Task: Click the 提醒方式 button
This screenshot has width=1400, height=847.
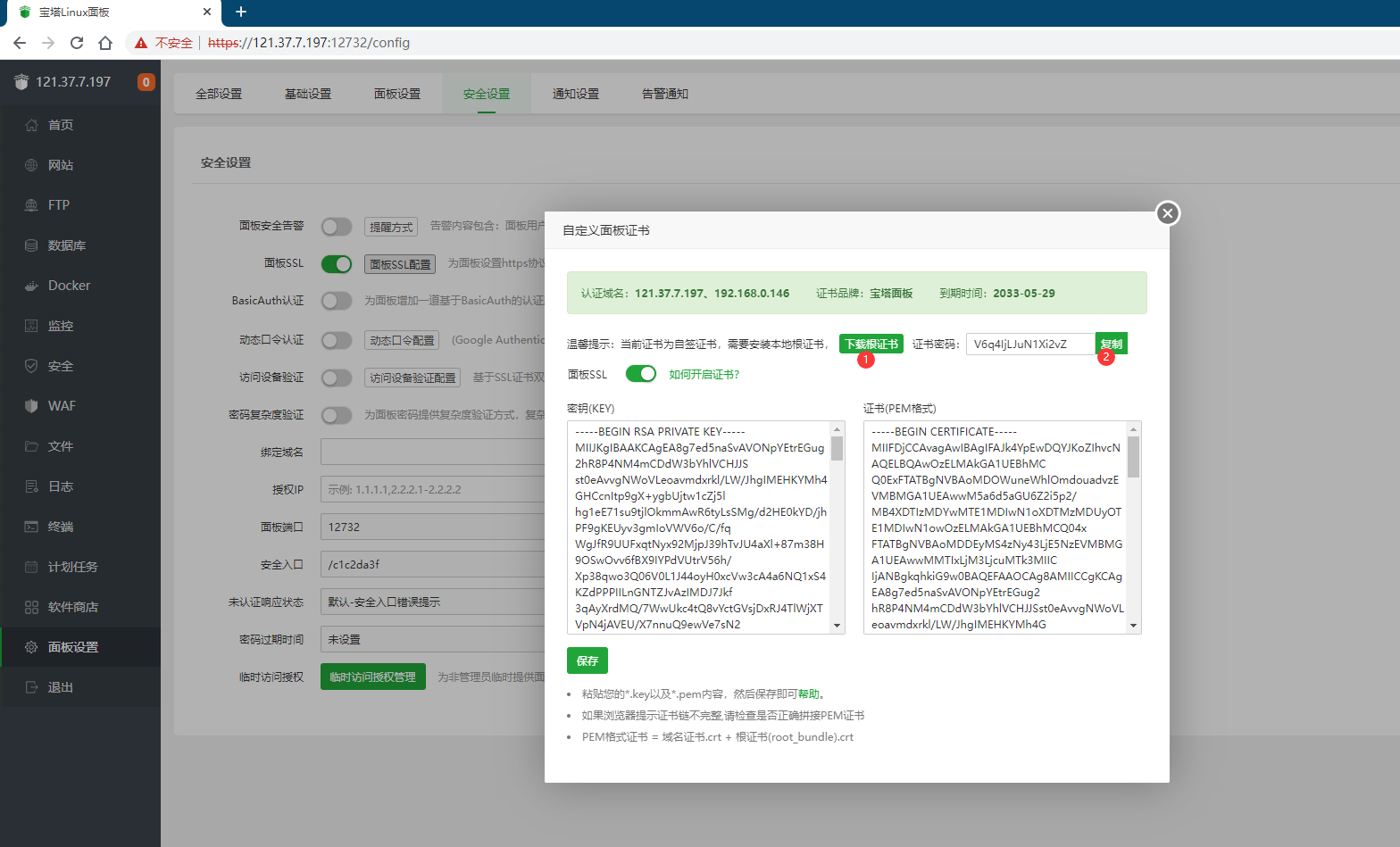Action: 392,227
